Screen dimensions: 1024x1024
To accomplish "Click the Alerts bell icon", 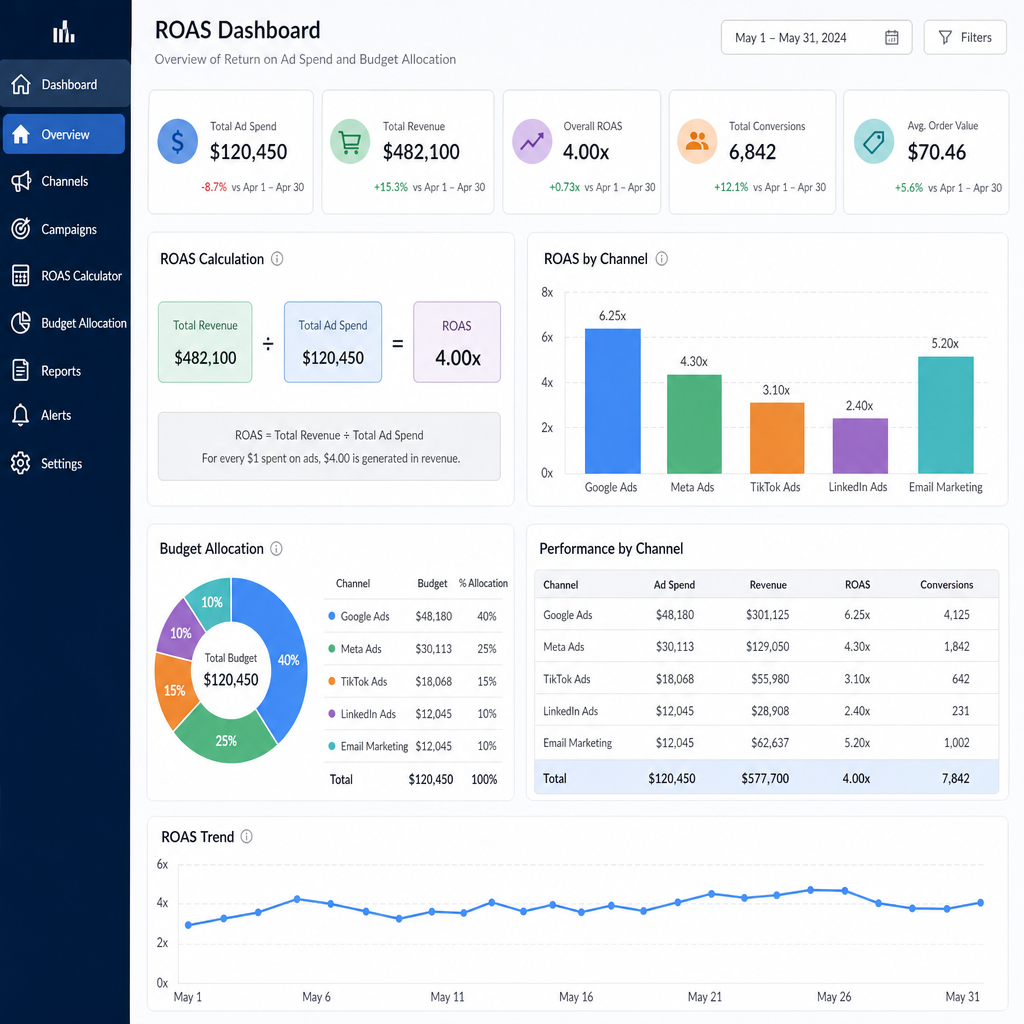I will tap(21, 415).
